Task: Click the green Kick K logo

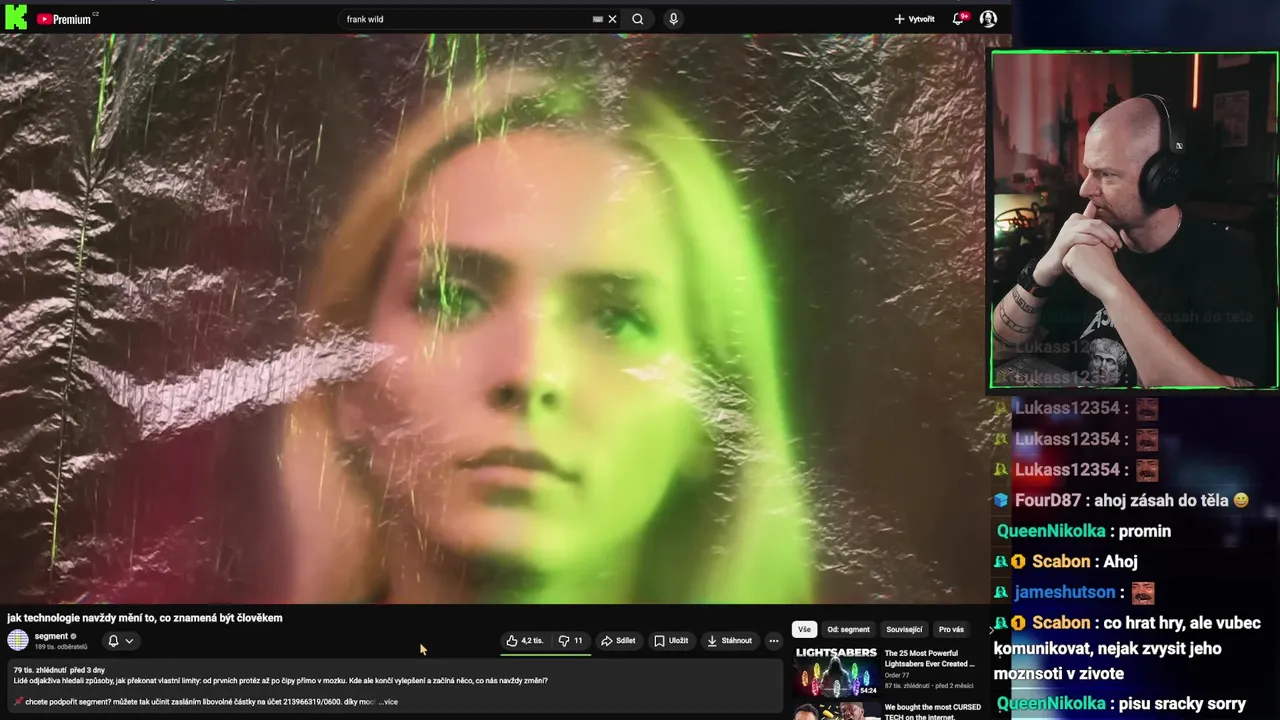Action: coord(16,17)
